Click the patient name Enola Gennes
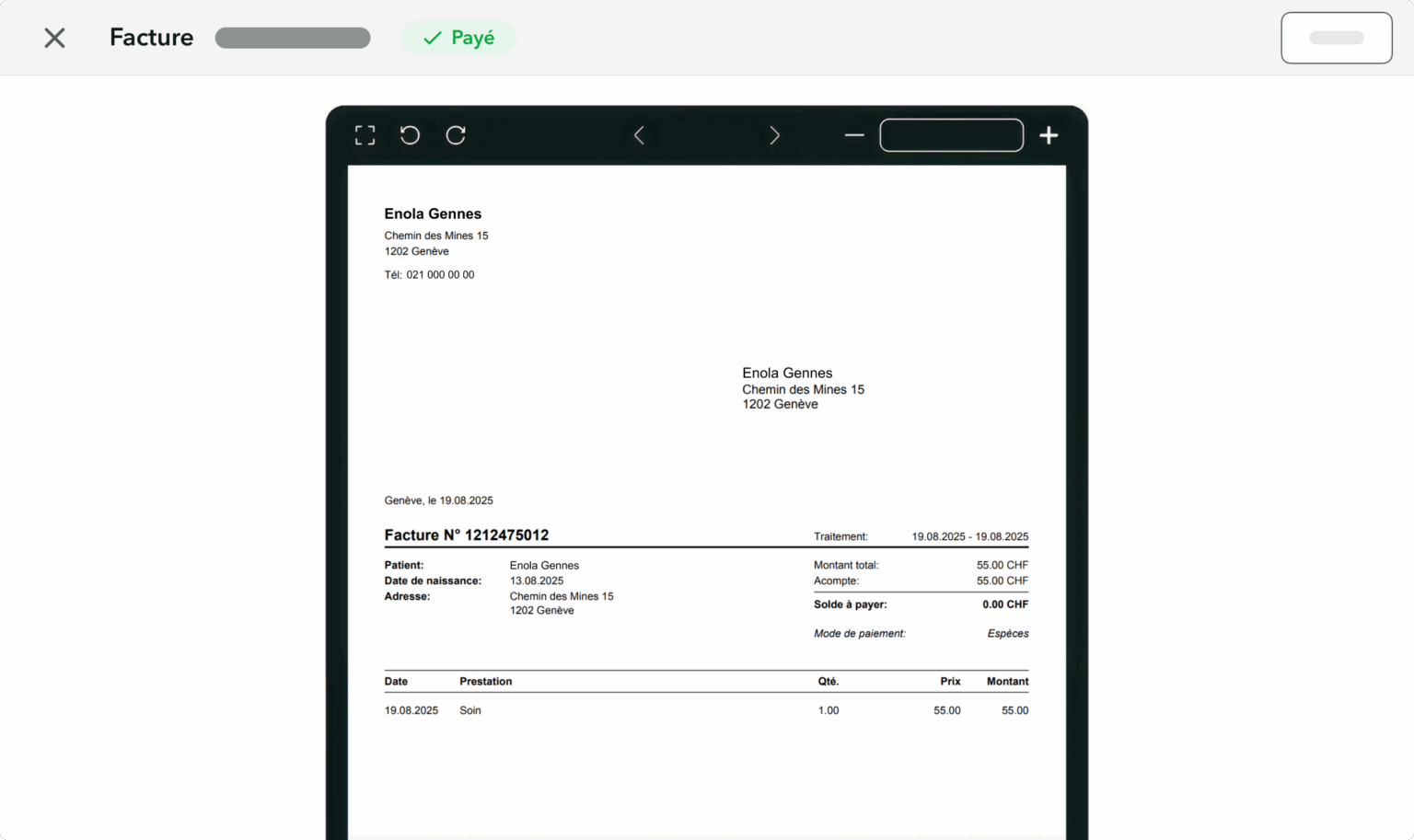Screen dimensions: 1414x840 544,565
